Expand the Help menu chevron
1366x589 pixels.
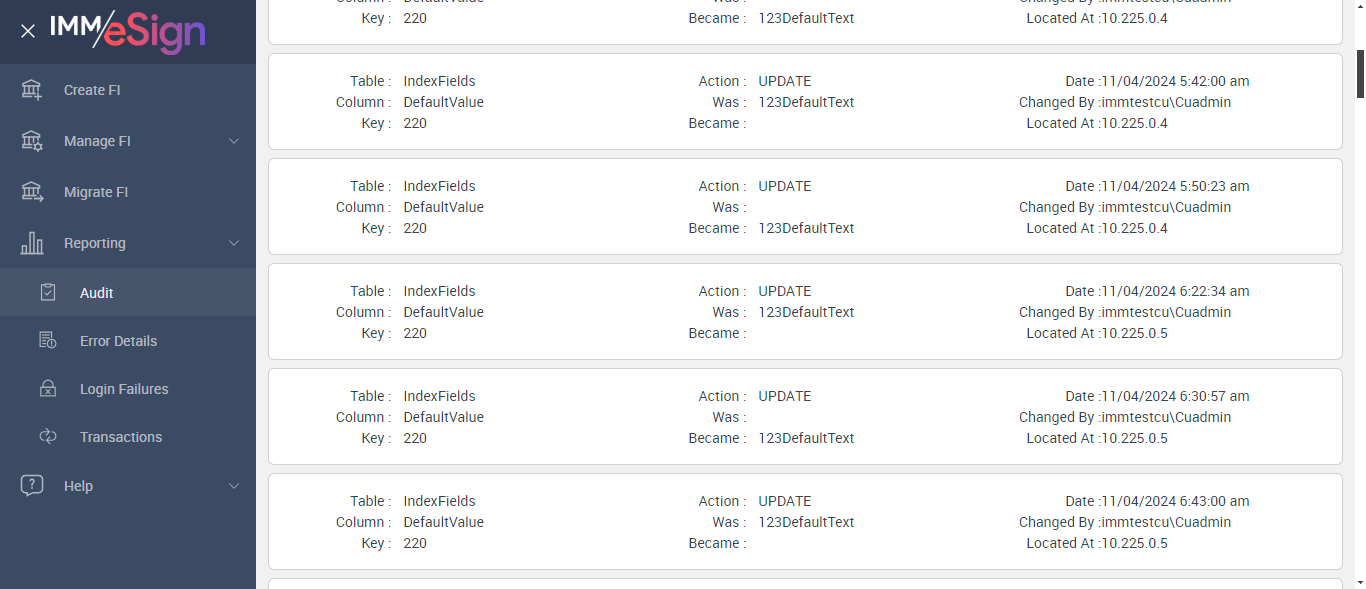234,486
